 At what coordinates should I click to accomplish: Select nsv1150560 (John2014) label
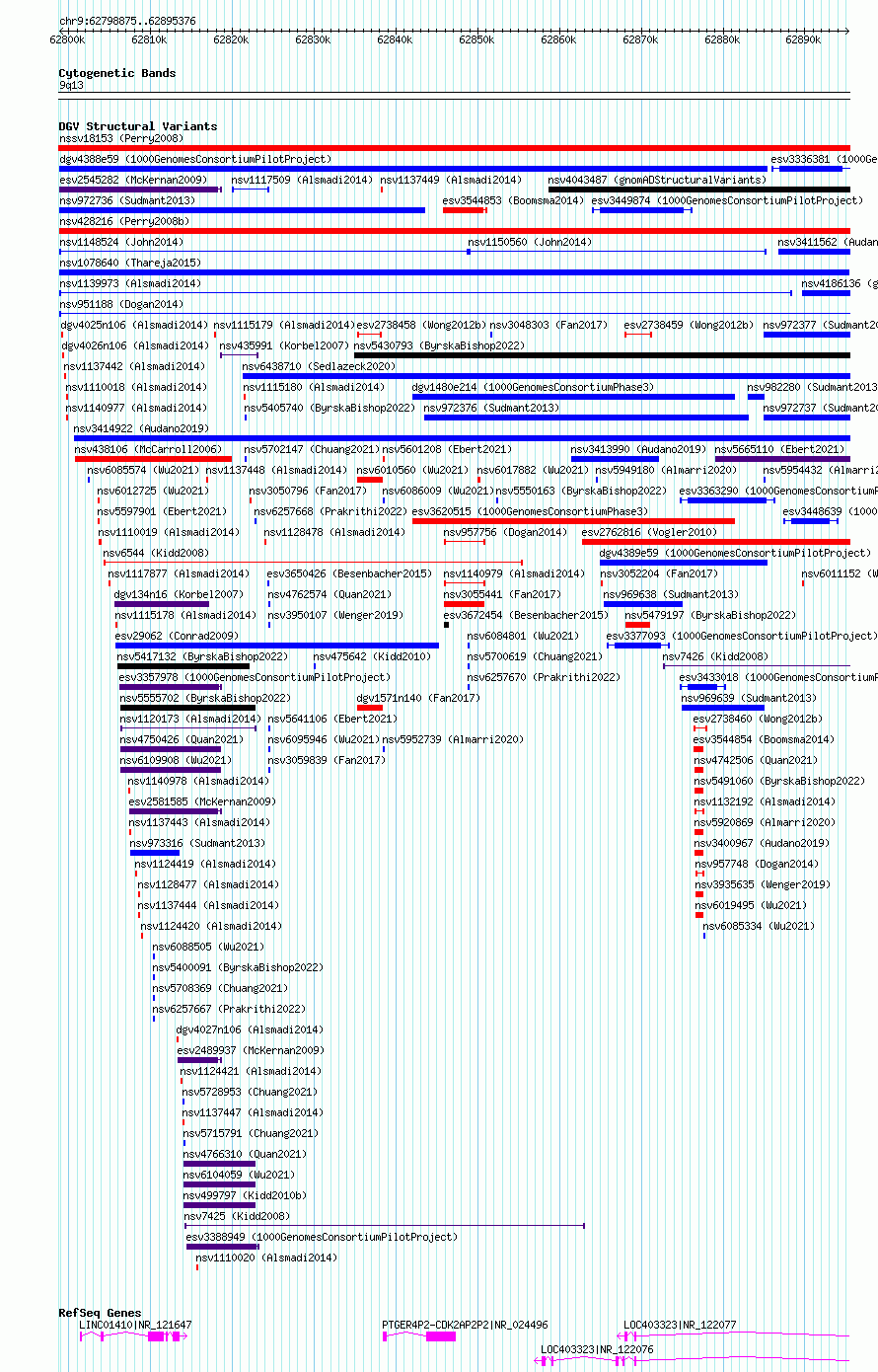coord(530,242)
